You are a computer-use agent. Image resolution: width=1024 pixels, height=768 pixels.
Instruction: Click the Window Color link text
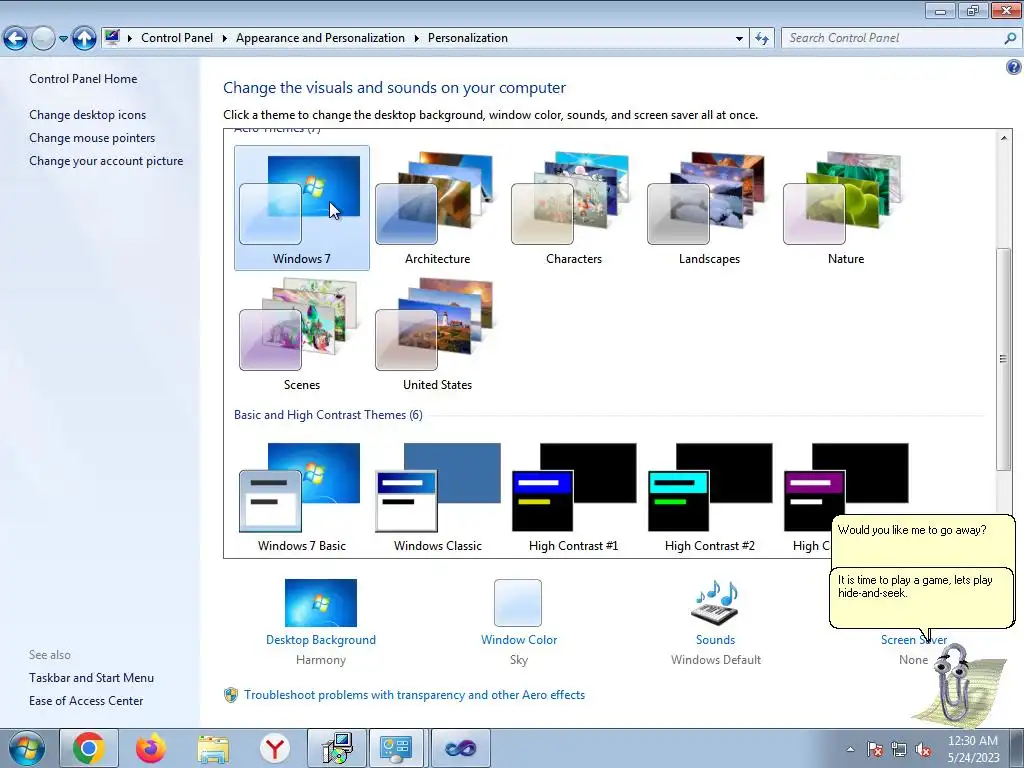pyautogui.click(x=519, y=640)
